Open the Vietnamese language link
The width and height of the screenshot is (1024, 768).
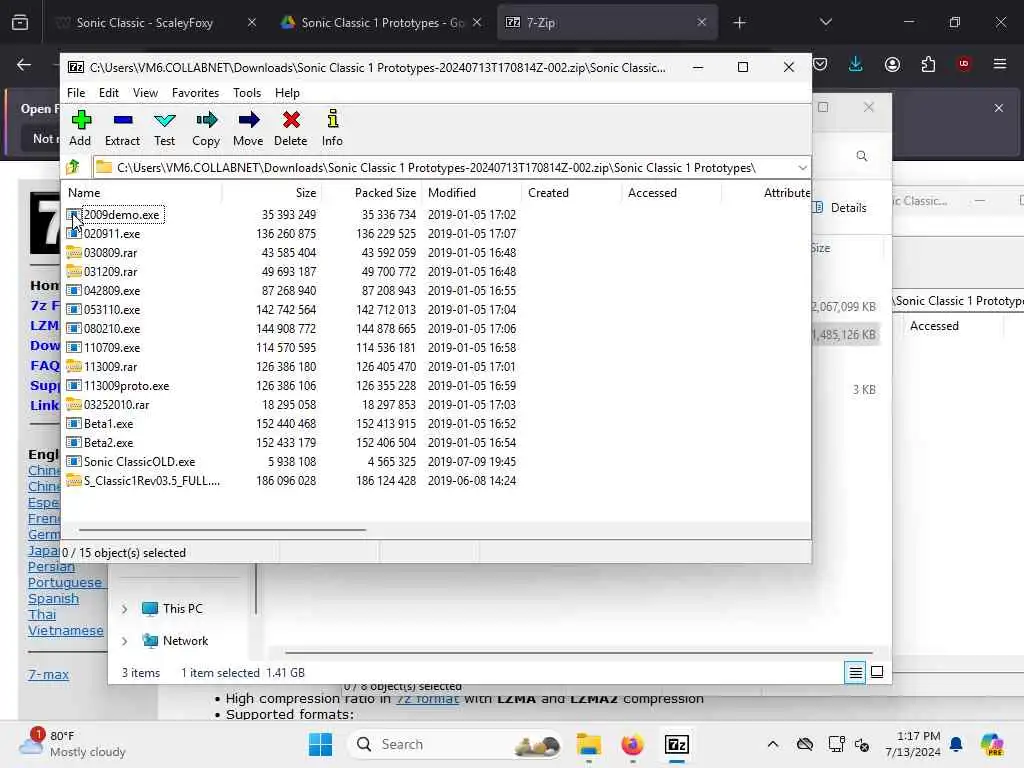tap(65, 631)
